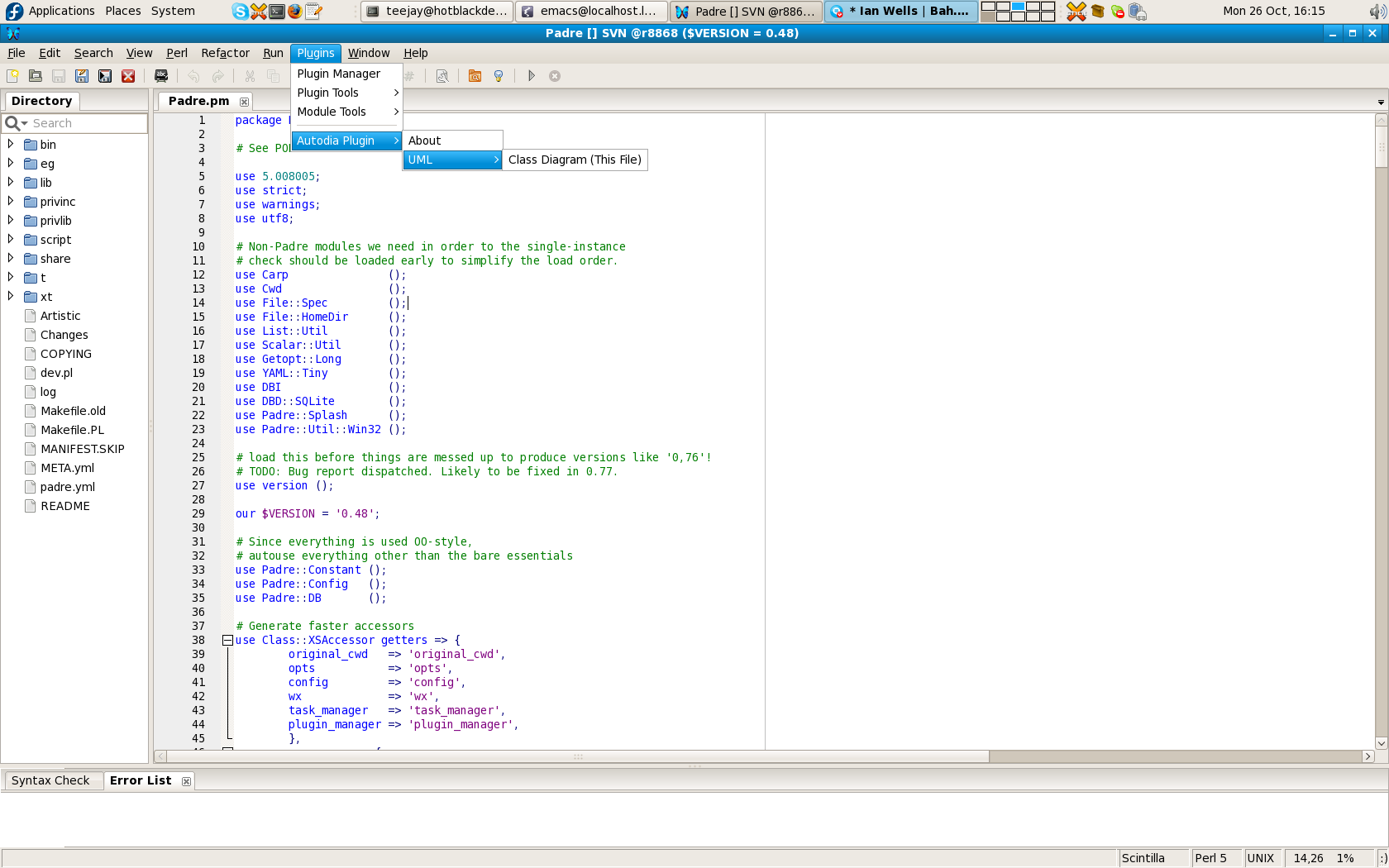Click the editor horizontal scrollbar thumb
The height and width of the screenshot is (868, 1389).
click(578, 756)
